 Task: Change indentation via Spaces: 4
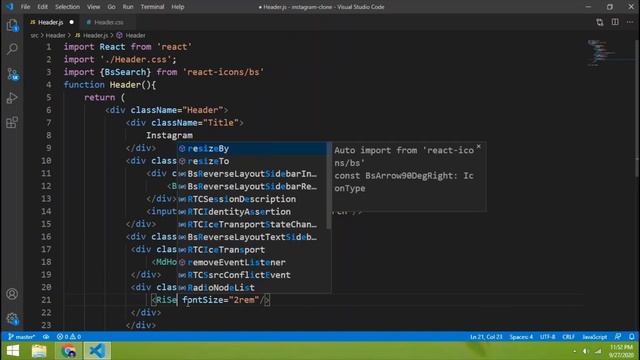coord(521,337)
